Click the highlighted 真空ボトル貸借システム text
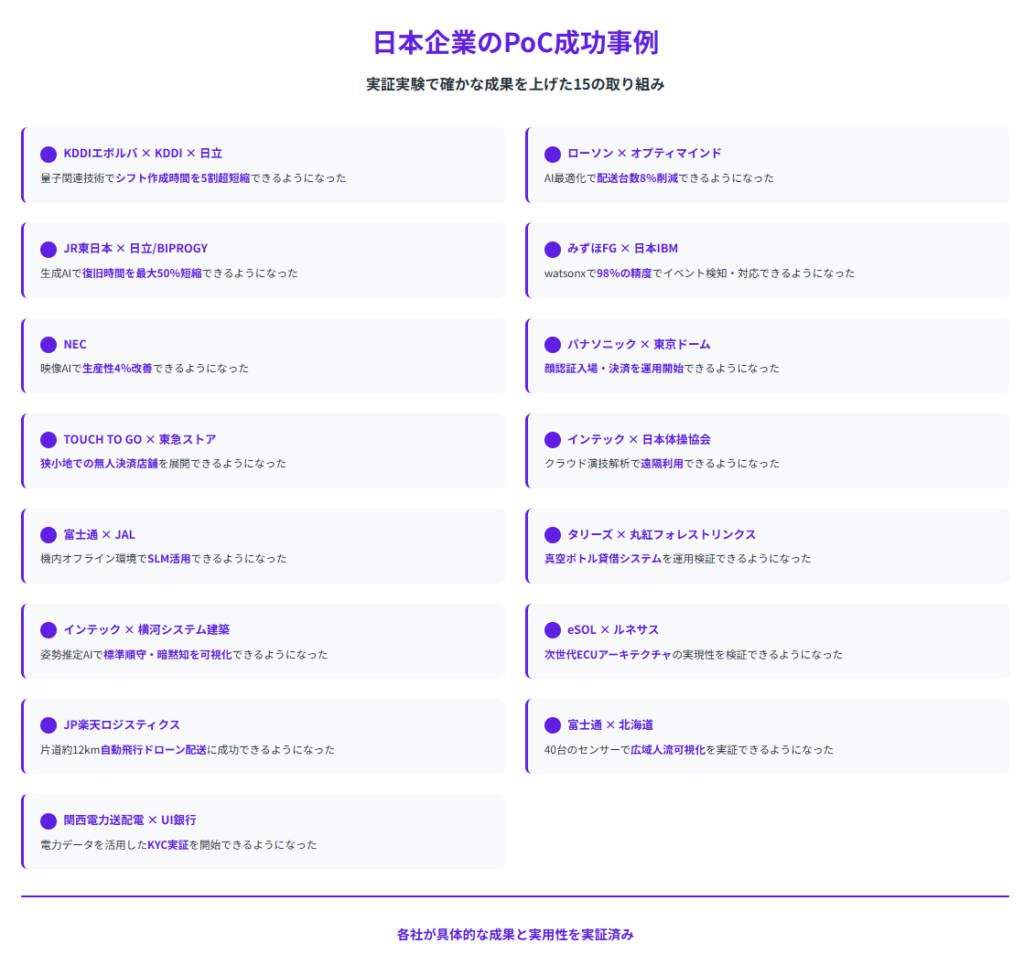This screenshot has height=965, width=1024. click(x=602, y=559)
